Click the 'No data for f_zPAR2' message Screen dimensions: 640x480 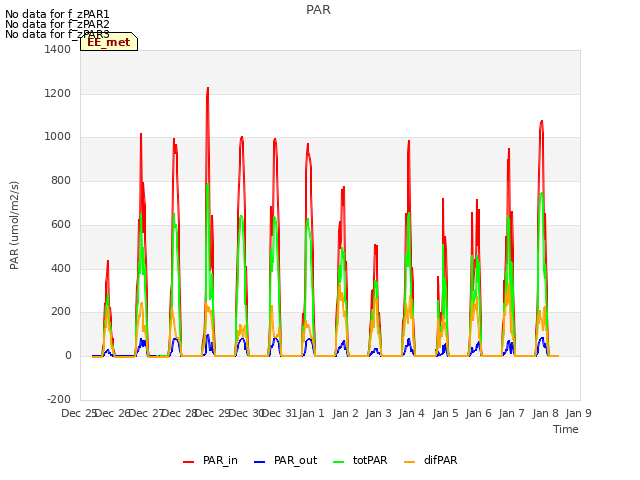(57, 24)
